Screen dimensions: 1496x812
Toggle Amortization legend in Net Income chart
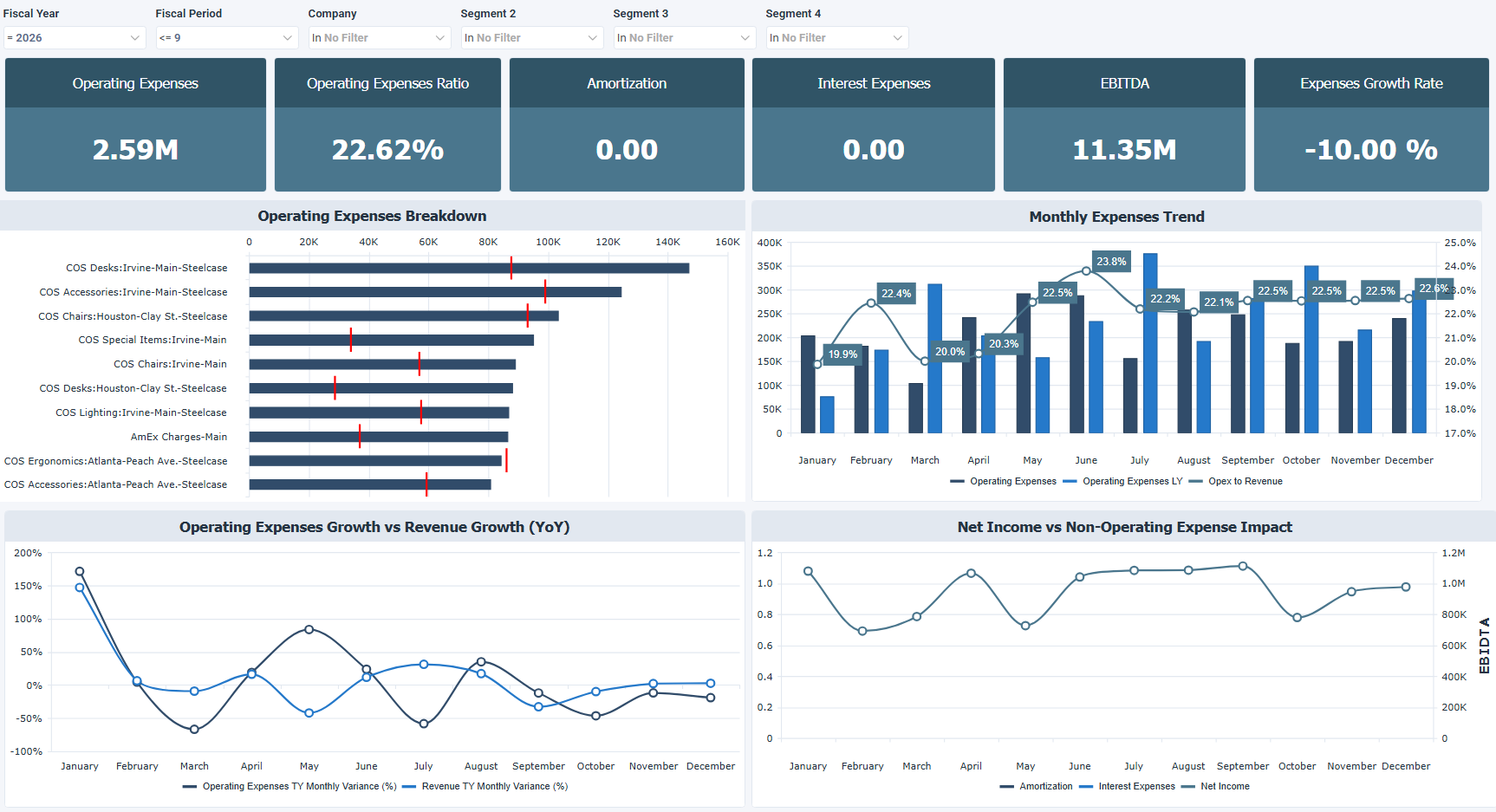pos(1037,786)
